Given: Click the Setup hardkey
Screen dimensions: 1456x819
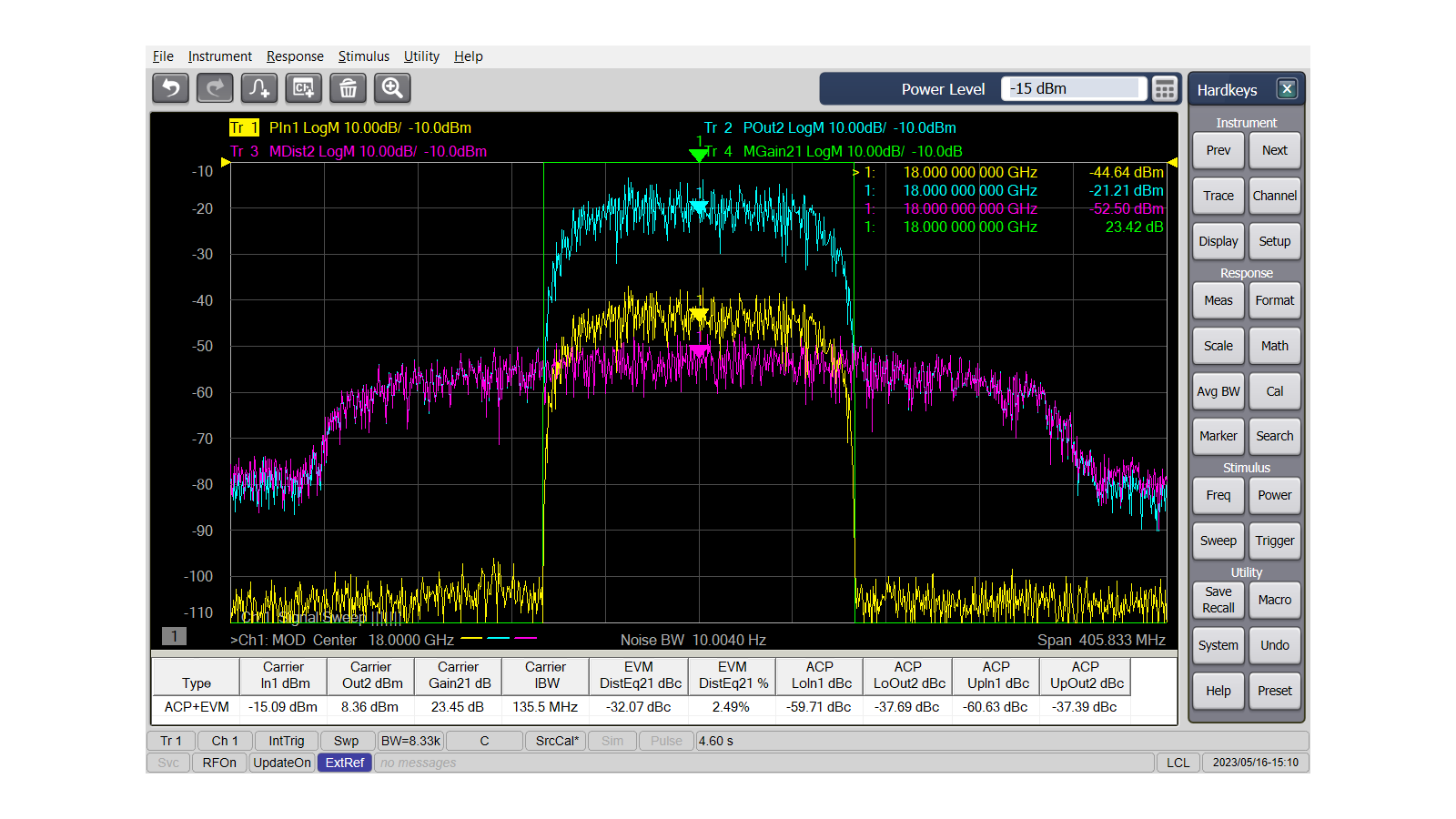Looking at the screenshot, I should click(x=1275, y=241).
